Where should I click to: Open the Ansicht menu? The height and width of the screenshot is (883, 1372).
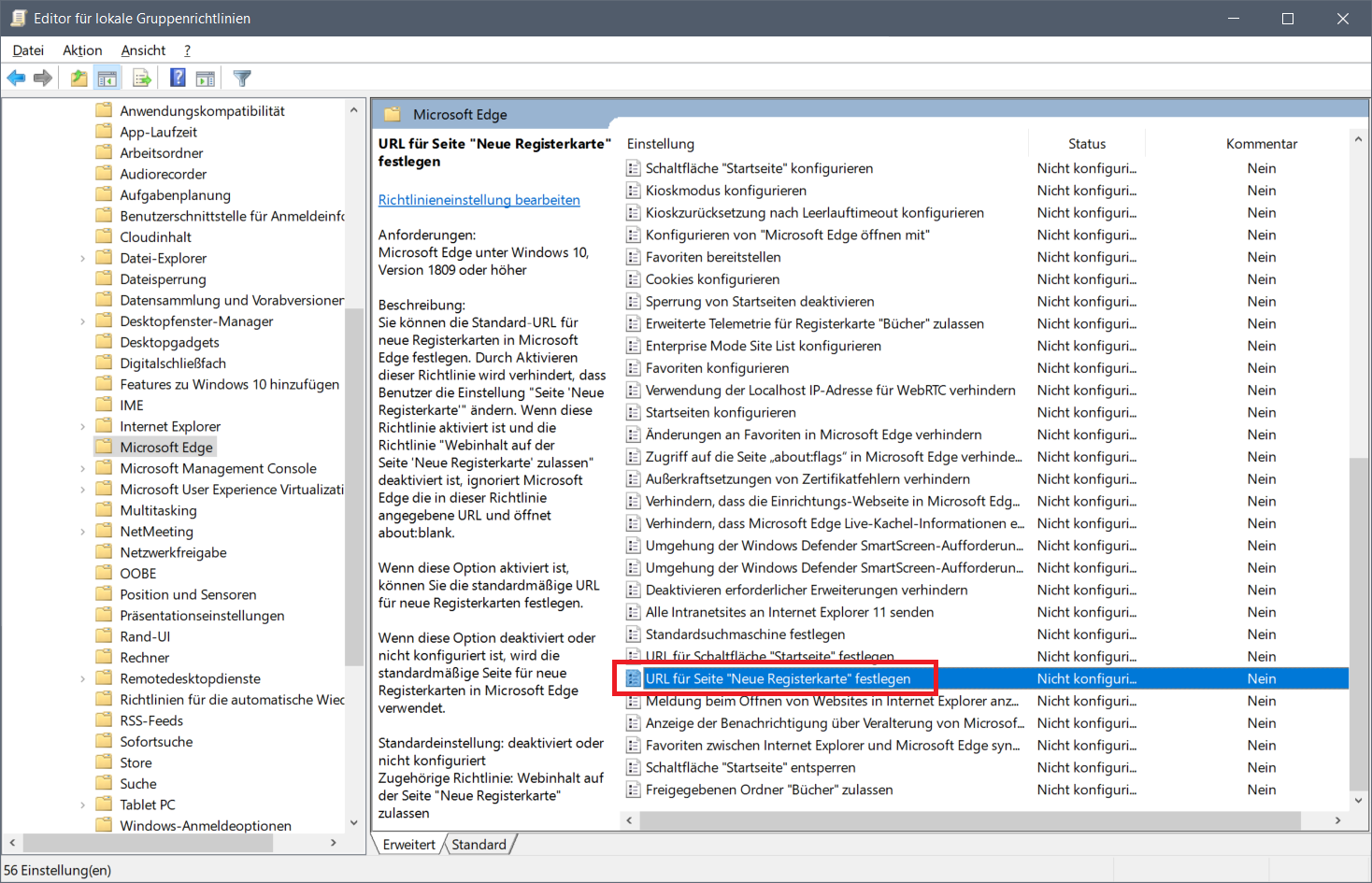coord(143,50)
